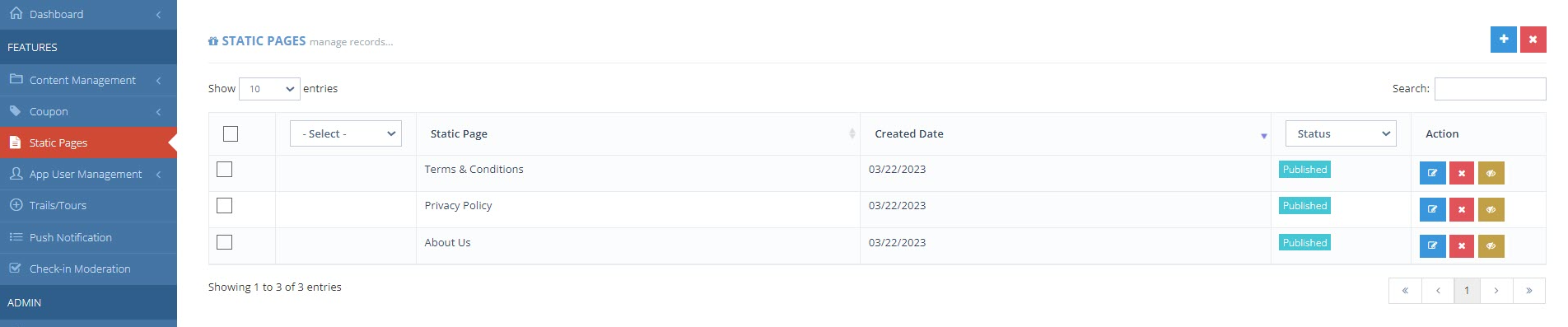
Task: Check the About Us row checkbox
Action: pyautogui.click(x=224, y=242)
